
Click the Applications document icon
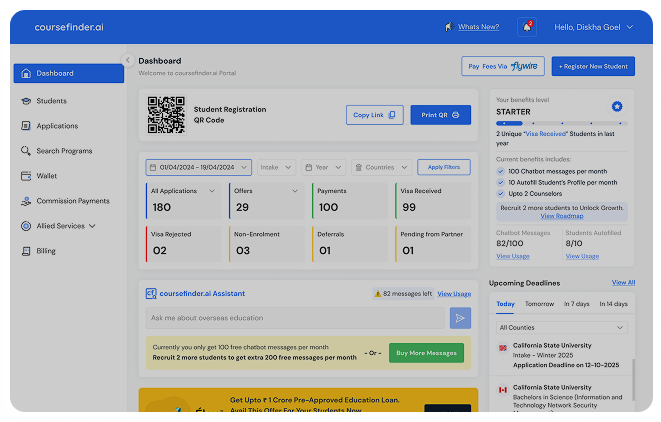[26, 126]
